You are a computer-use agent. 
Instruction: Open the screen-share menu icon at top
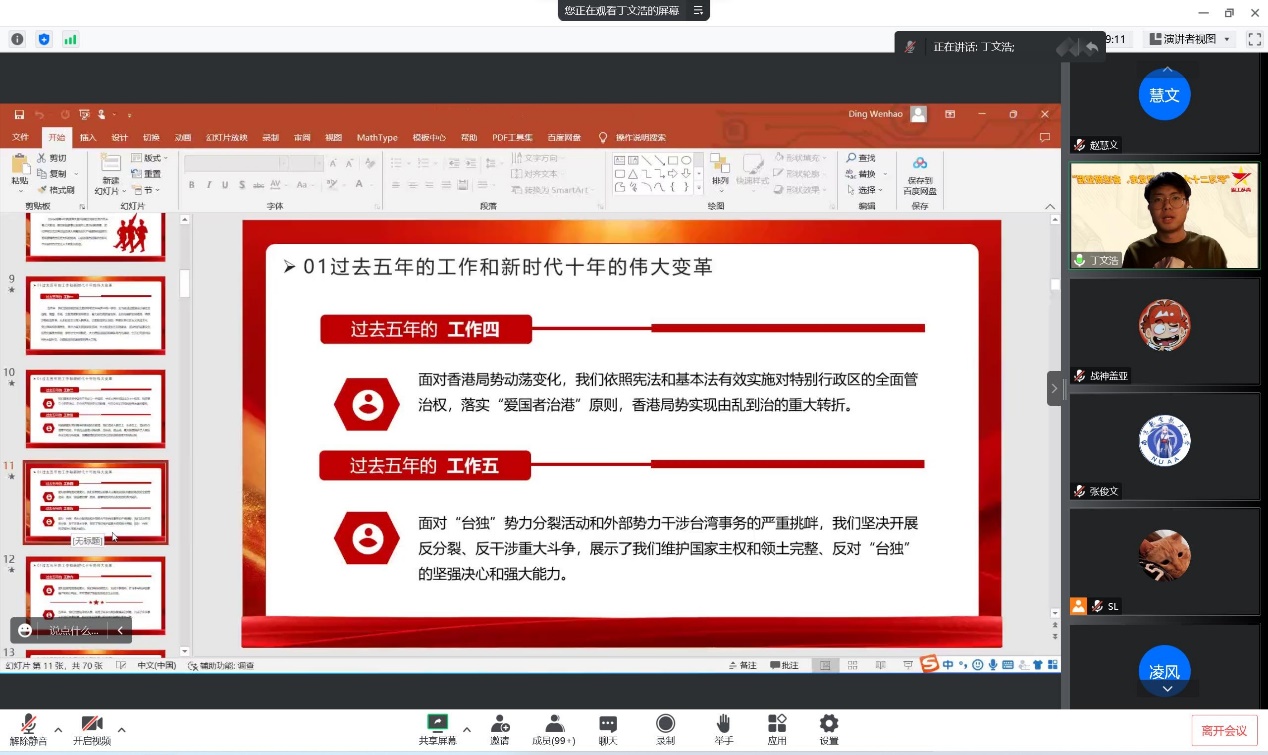pos(699,10)
